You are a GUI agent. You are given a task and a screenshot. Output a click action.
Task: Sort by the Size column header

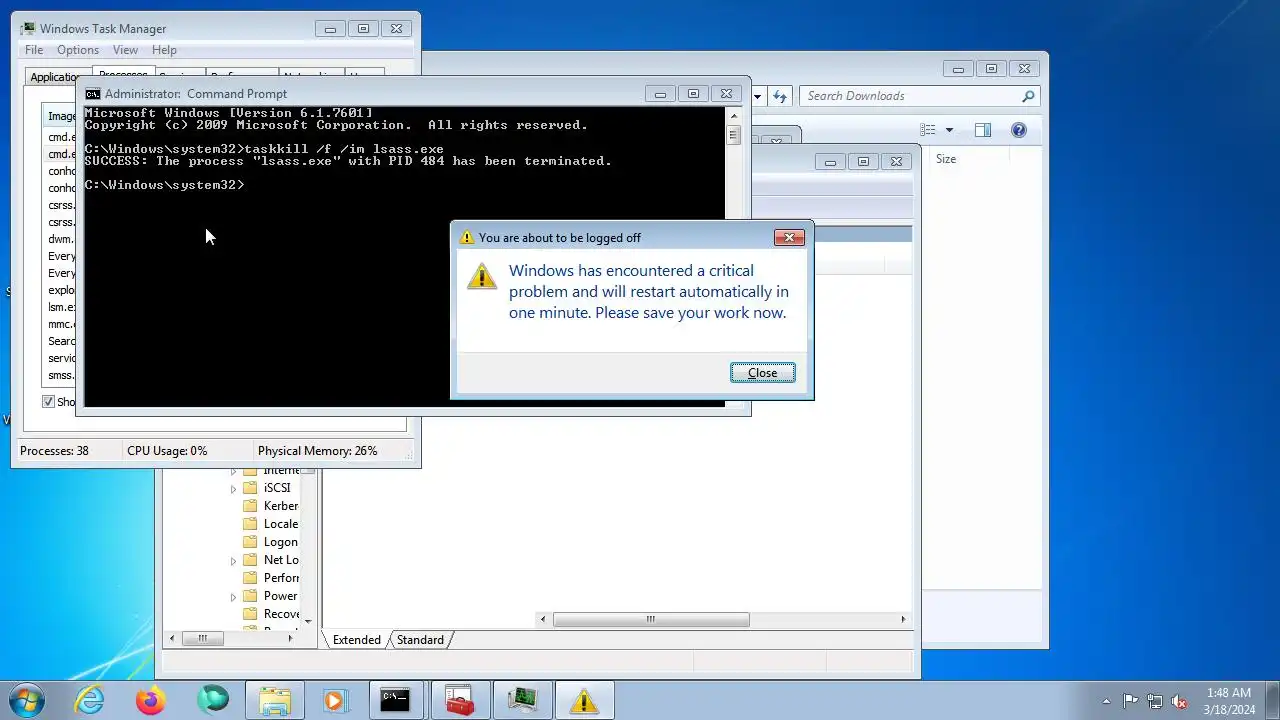[x=945, y=159]
